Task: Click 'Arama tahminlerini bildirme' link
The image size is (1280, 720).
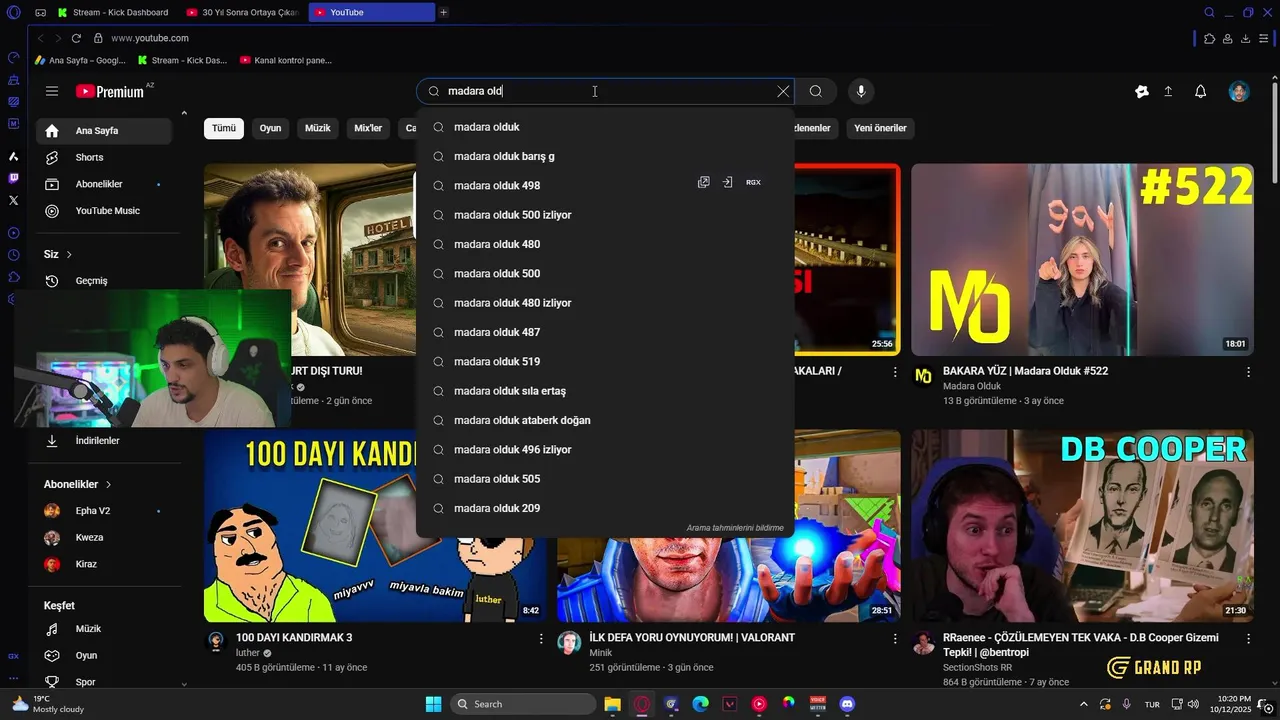Action: (x=735, y=528)
